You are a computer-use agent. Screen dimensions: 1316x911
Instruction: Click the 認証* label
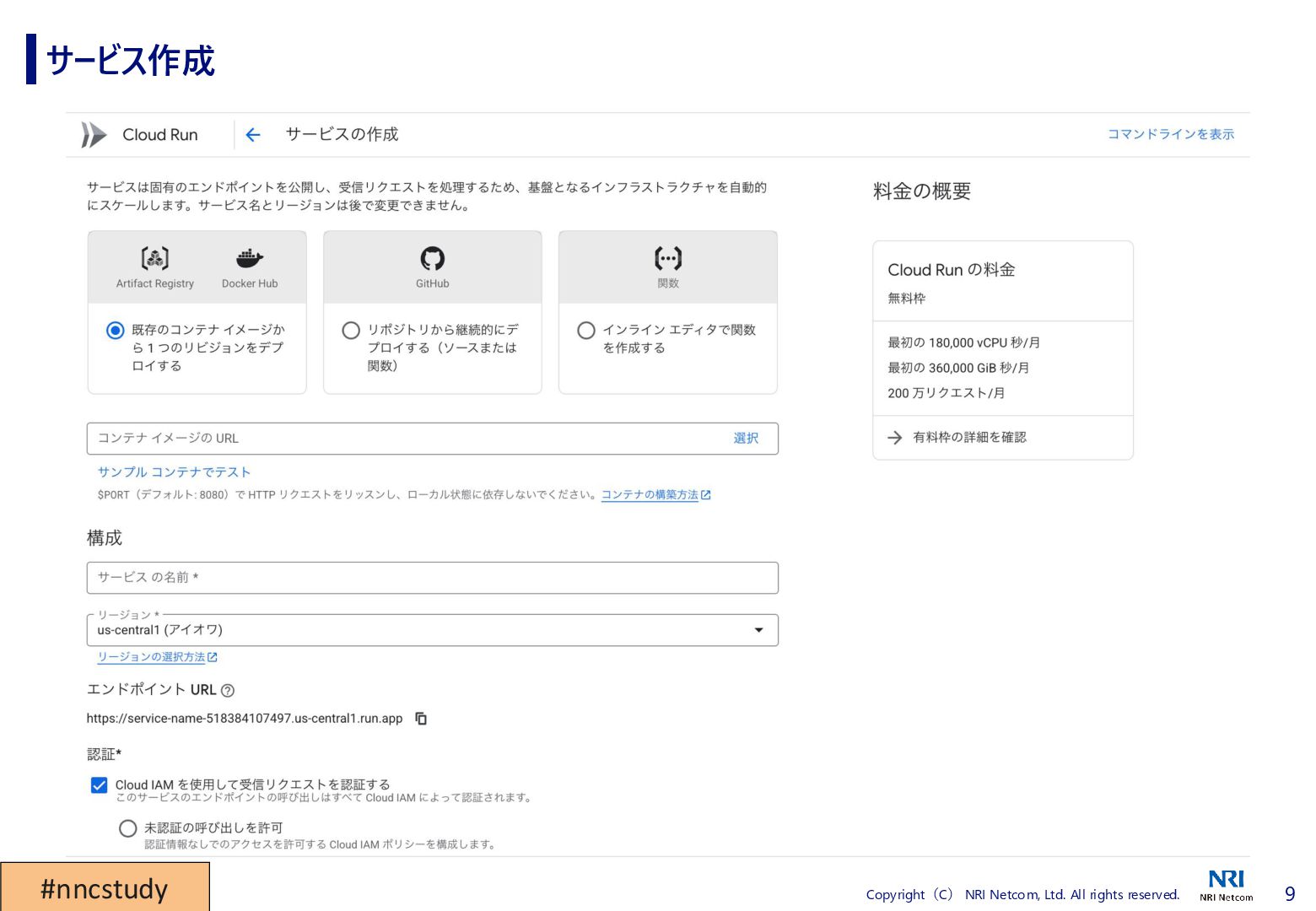coord(104,754)
